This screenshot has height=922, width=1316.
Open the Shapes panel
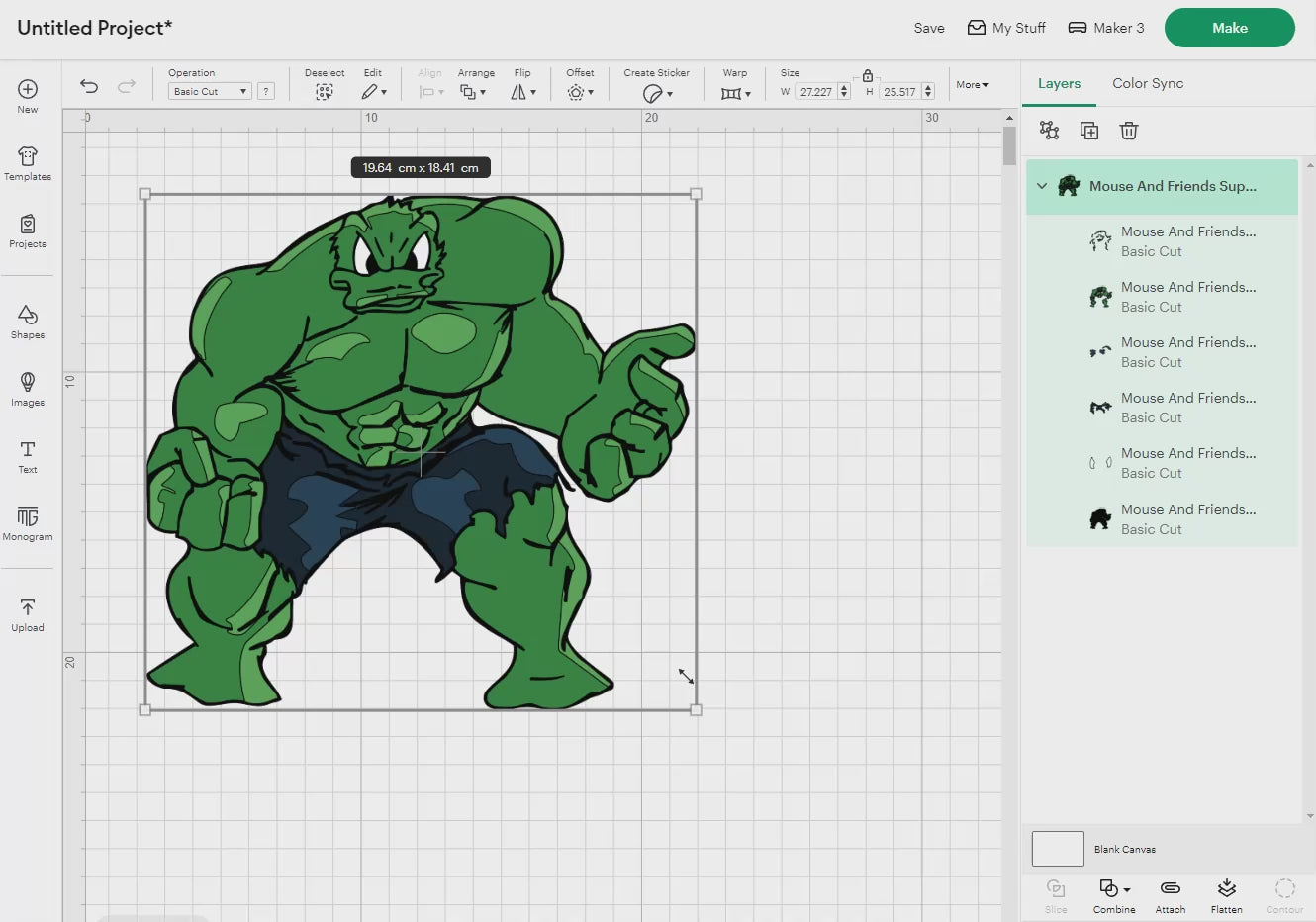[x=28, y=322]
